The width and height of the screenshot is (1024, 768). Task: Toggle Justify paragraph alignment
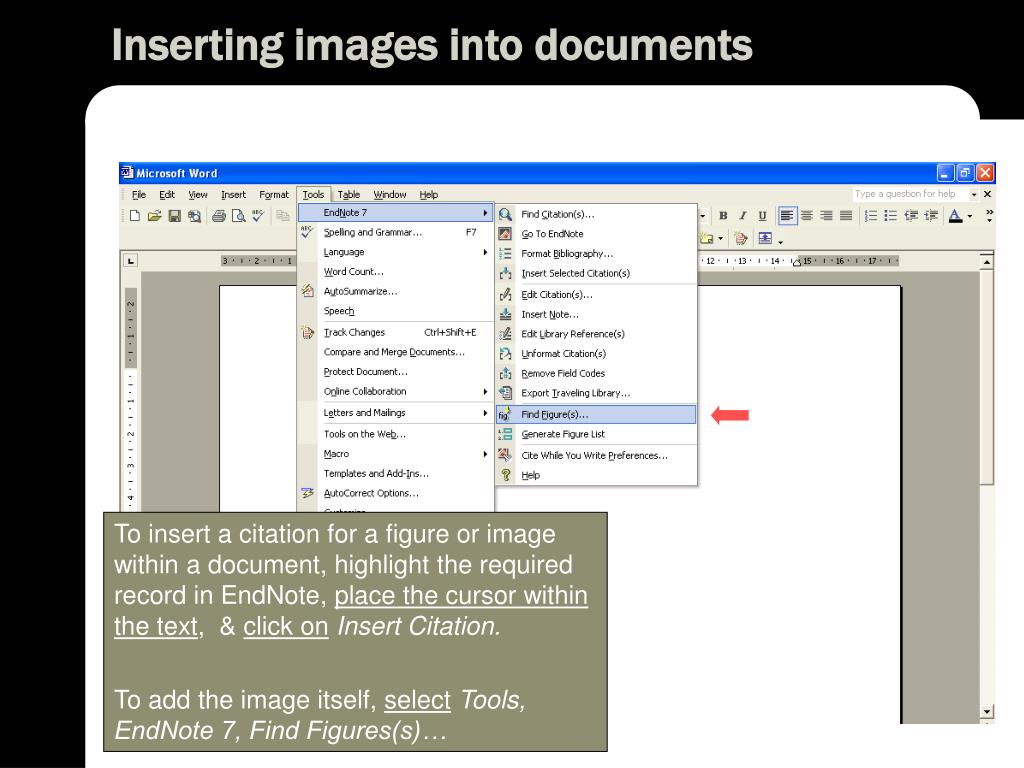tap(846, 216)
